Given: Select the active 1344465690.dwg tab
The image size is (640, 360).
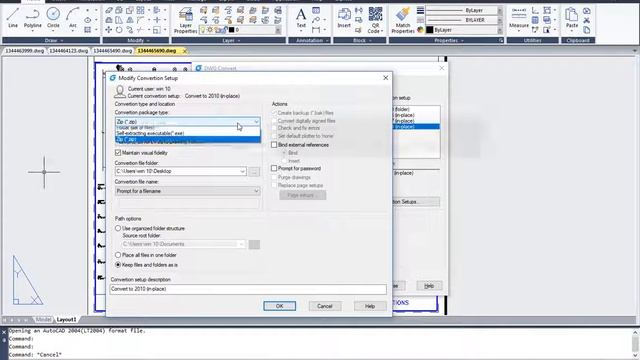Looking at the screenshot, I should (x=157, y=51).
